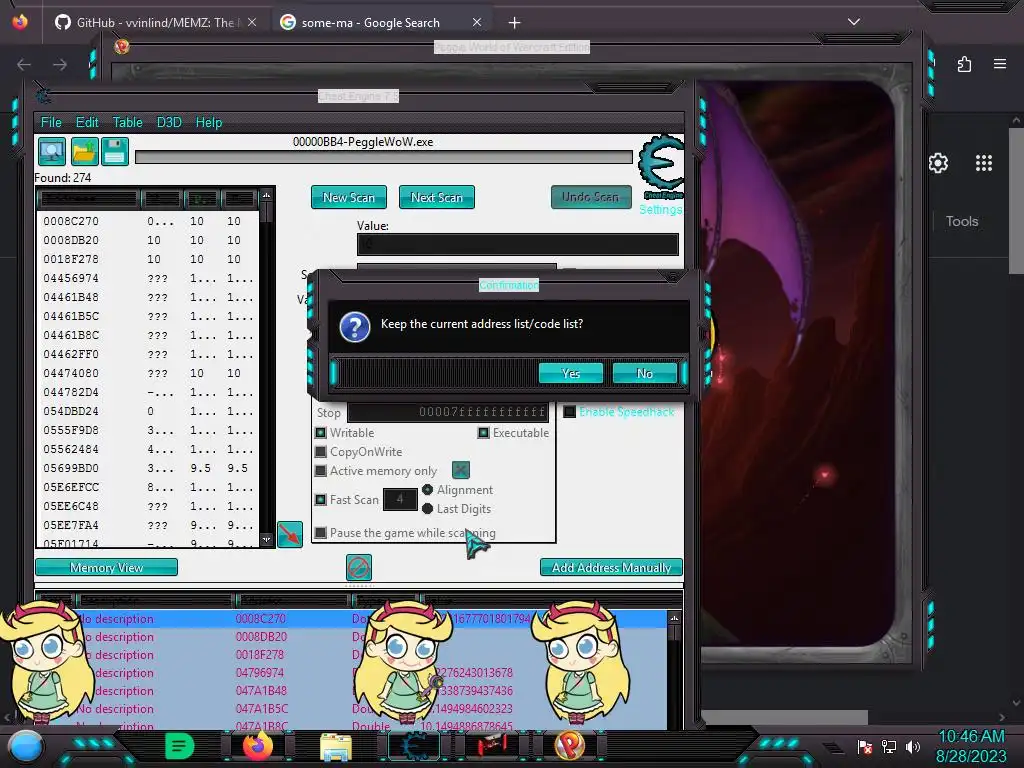The width and height of the screenshot is (1024, 768).
Task: Open the Table menu
Action: 127,122
